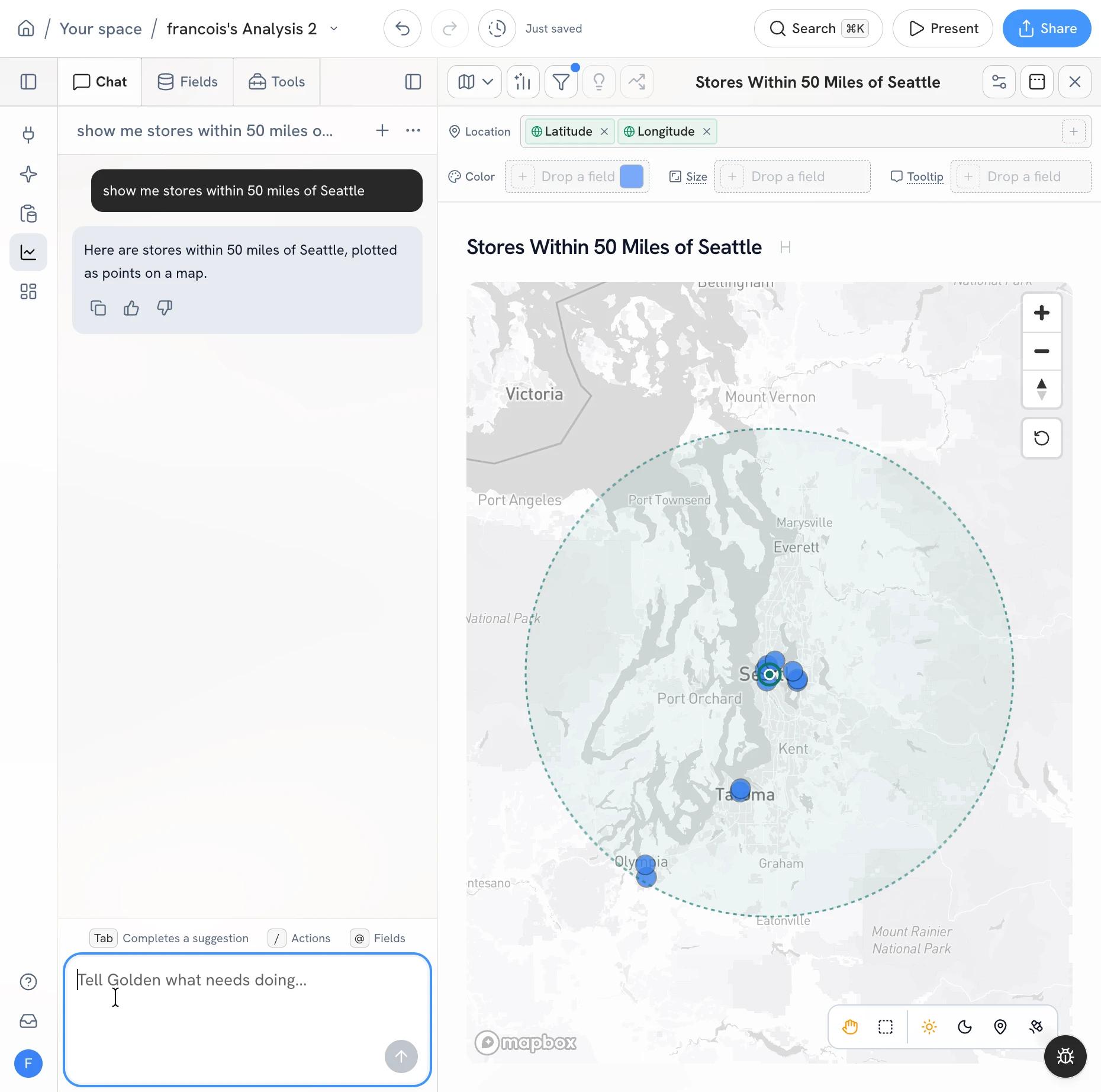Viewport: 1101px width, 1092px height.
Task: Remove the Latitude field chip
Action: tap(604, 131)
